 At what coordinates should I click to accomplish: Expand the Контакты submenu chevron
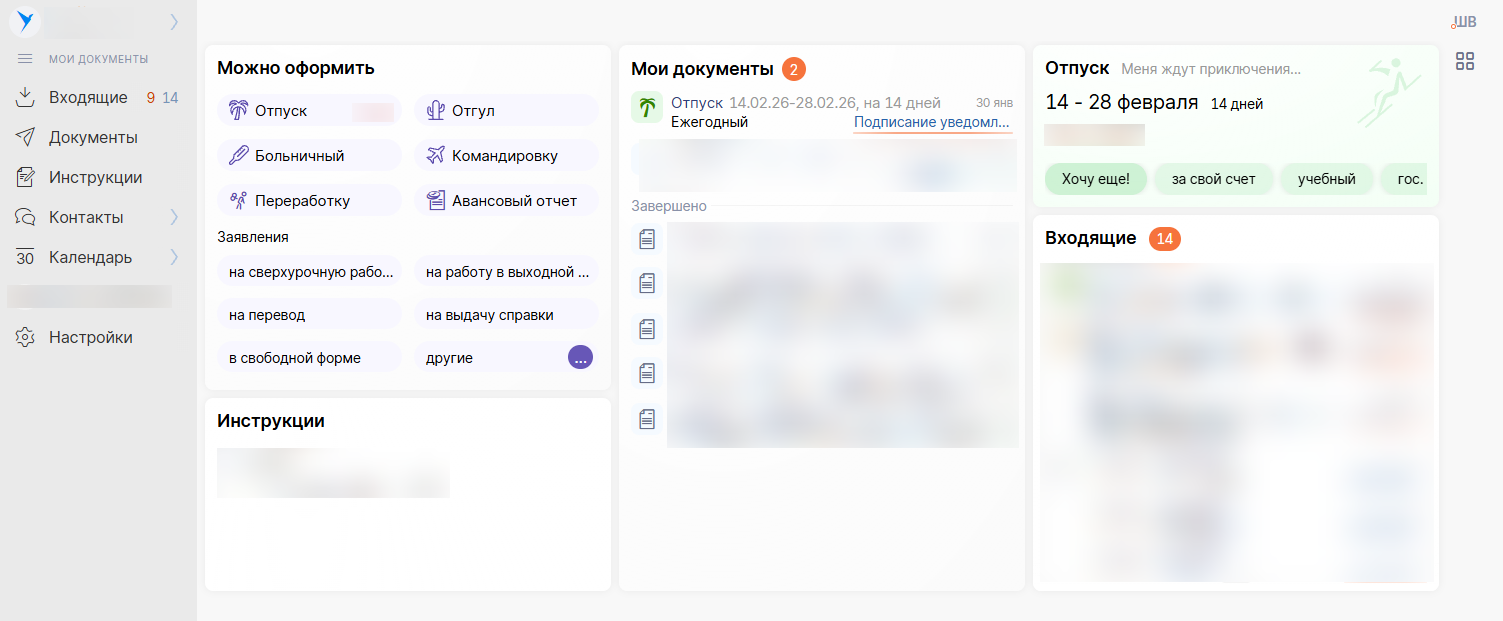click(x=174, y=217)
